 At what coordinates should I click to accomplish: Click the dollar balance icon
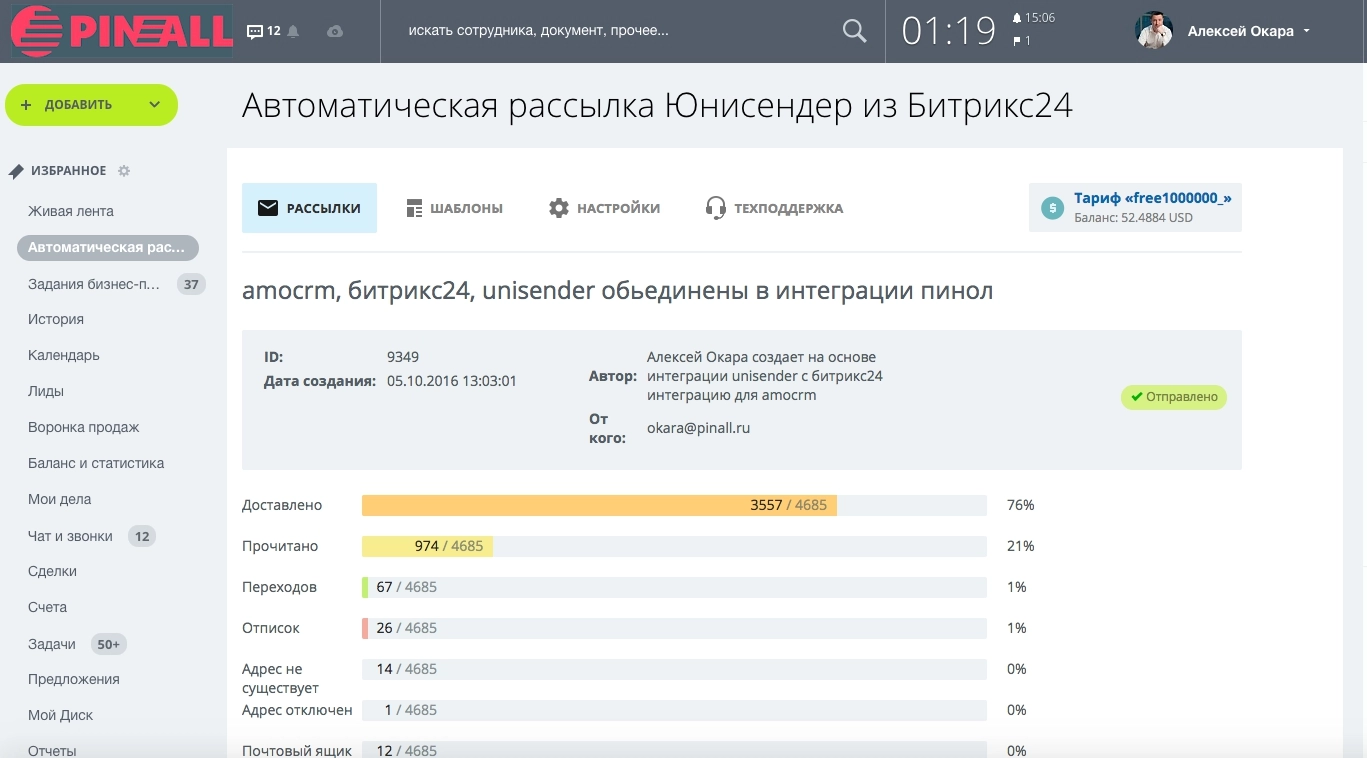pos(1052,208)
